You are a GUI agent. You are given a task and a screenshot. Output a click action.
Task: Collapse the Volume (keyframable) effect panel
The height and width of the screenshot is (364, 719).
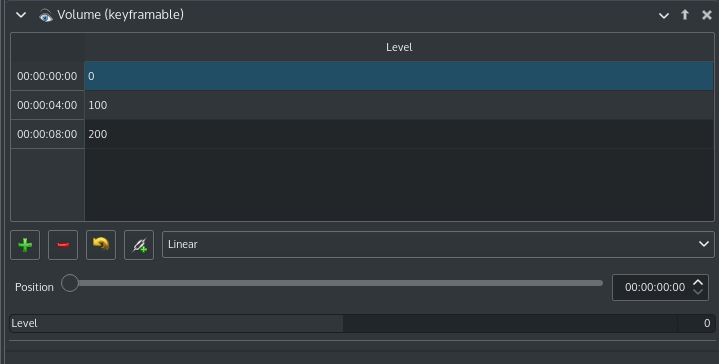pyautogui.click(x=21, y=15)
